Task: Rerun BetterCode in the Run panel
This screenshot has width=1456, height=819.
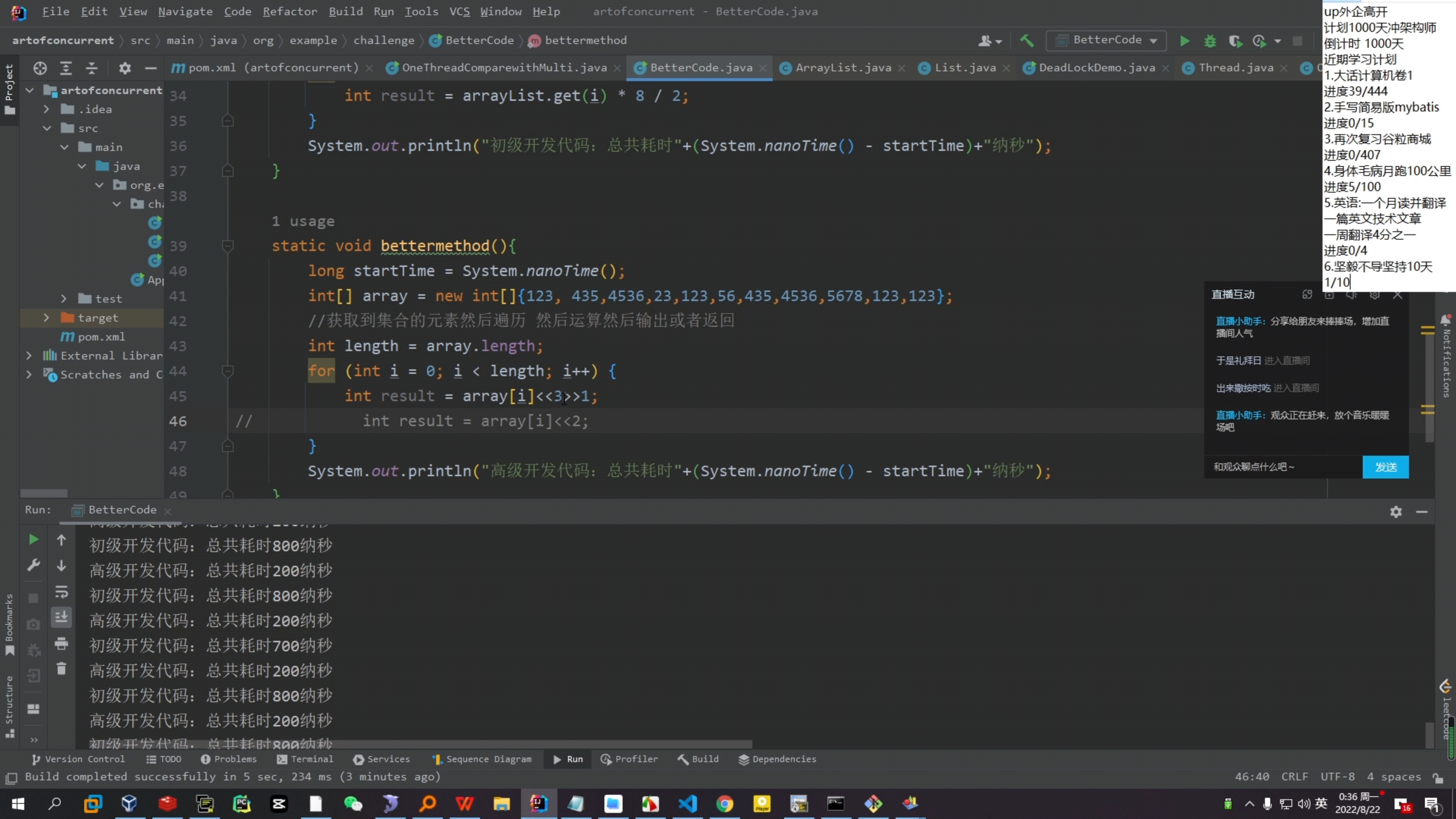Action: [x=33, y=540]
